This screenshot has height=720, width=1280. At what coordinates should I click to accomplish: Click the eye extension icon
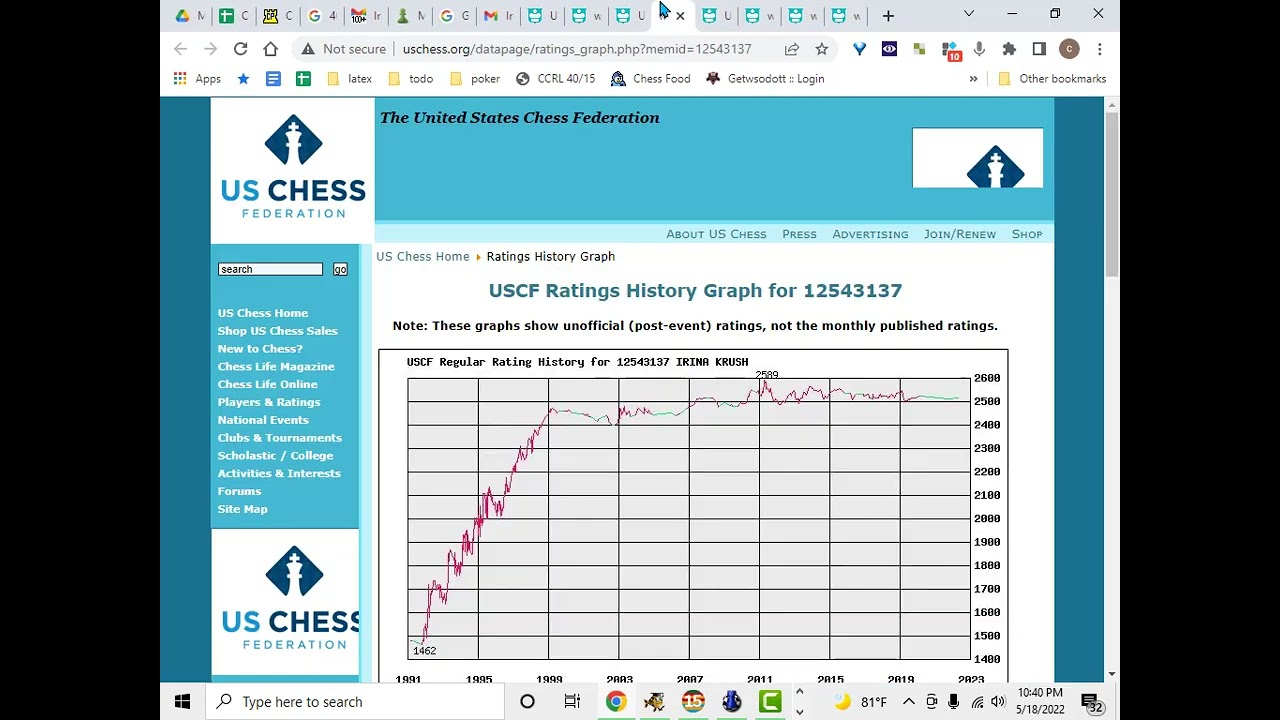point(889,49)
